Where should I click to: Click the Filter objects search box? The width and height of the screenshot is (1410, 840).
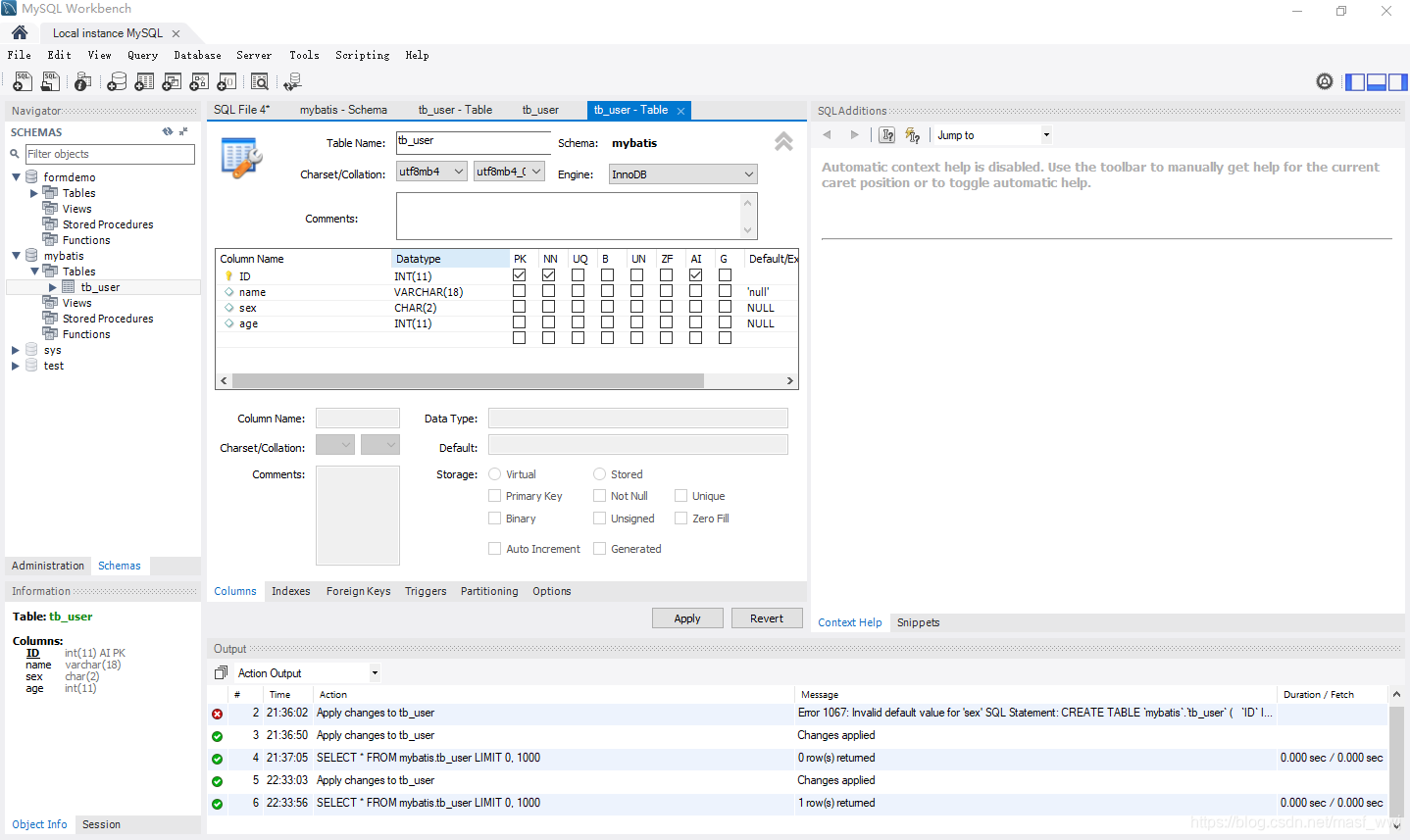pos(110,154)
